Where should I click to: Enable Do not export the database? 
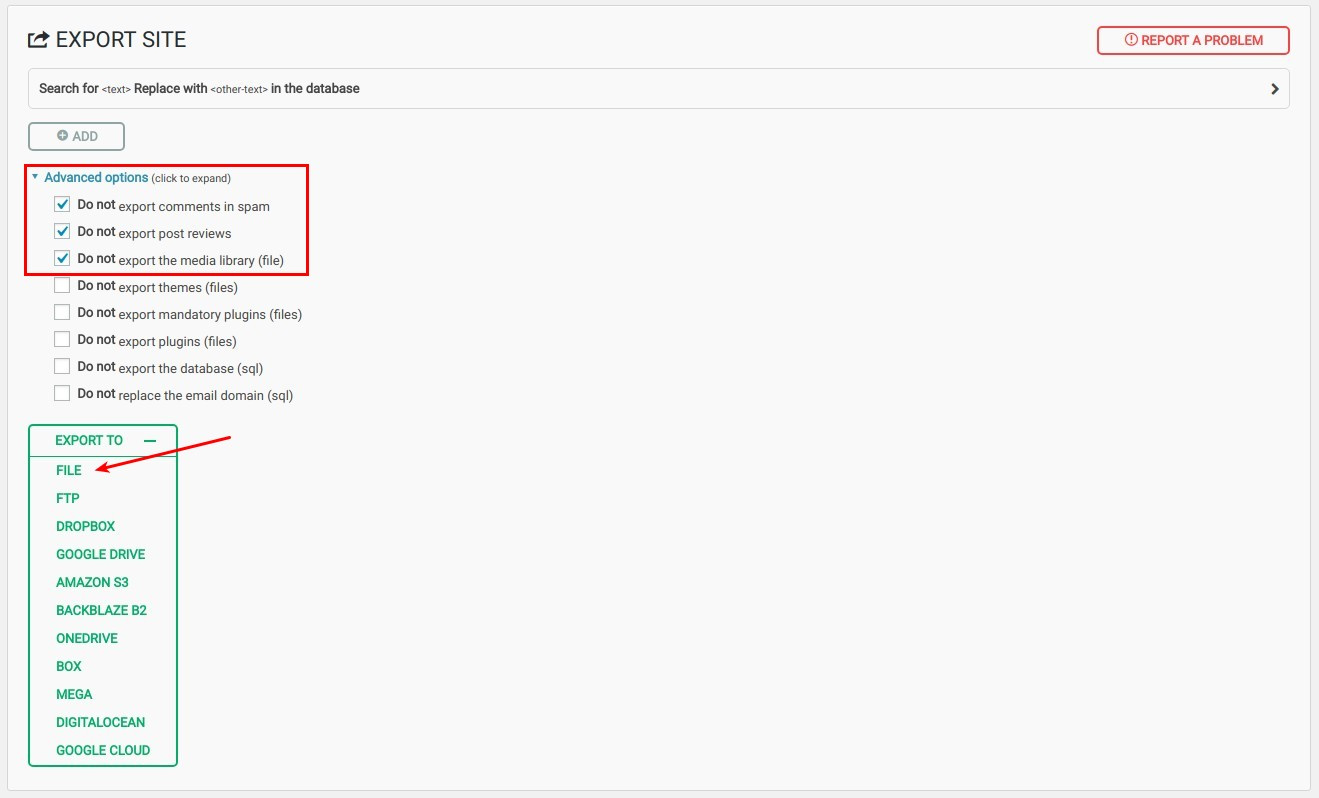click(x=62, y=367)
